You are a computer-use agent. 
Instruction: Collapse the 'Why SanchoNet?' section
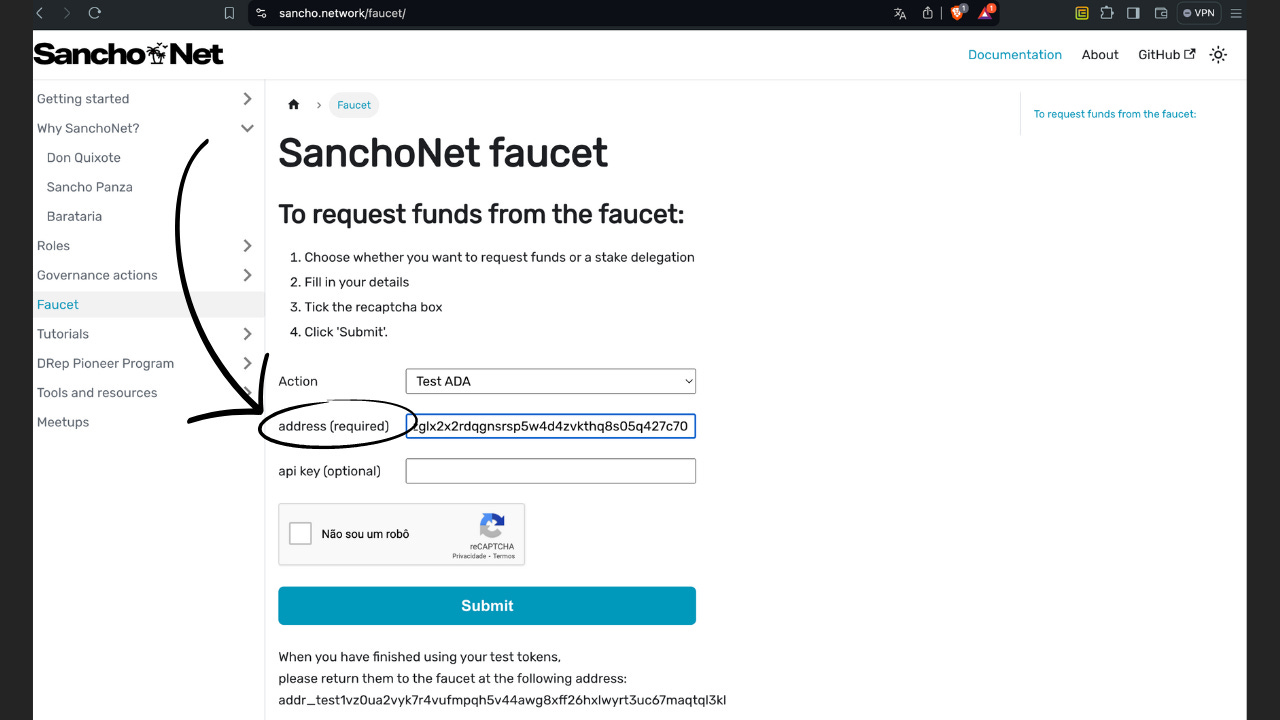click(247, 128)
